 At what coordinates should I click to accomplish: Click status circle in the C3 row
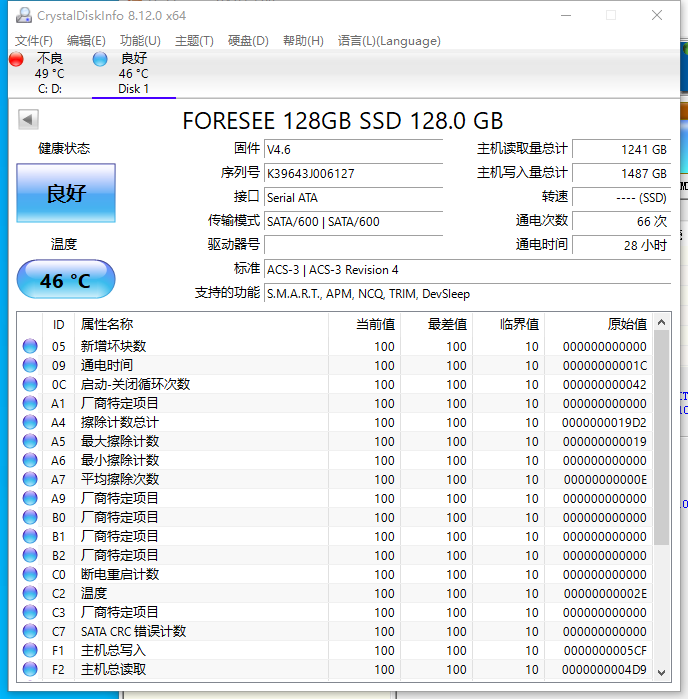click(x=30, y=612)
